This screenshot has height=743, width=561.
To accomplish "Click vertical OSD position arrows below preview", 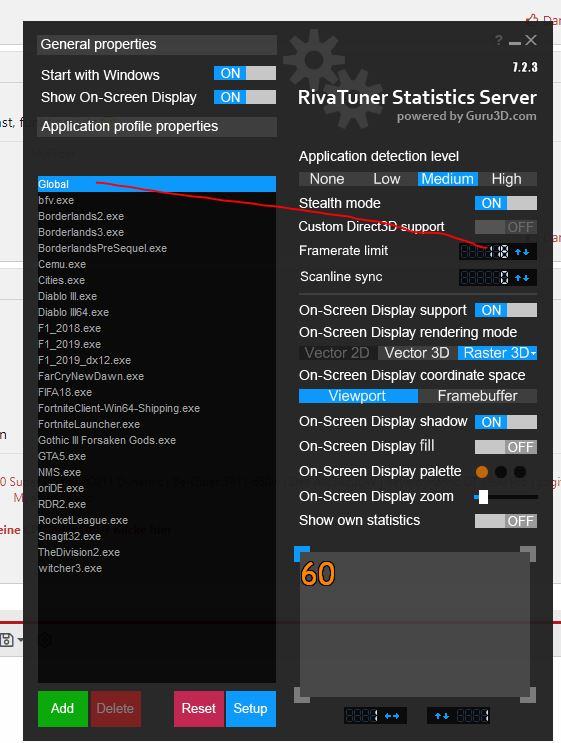I will pos(442,716).
